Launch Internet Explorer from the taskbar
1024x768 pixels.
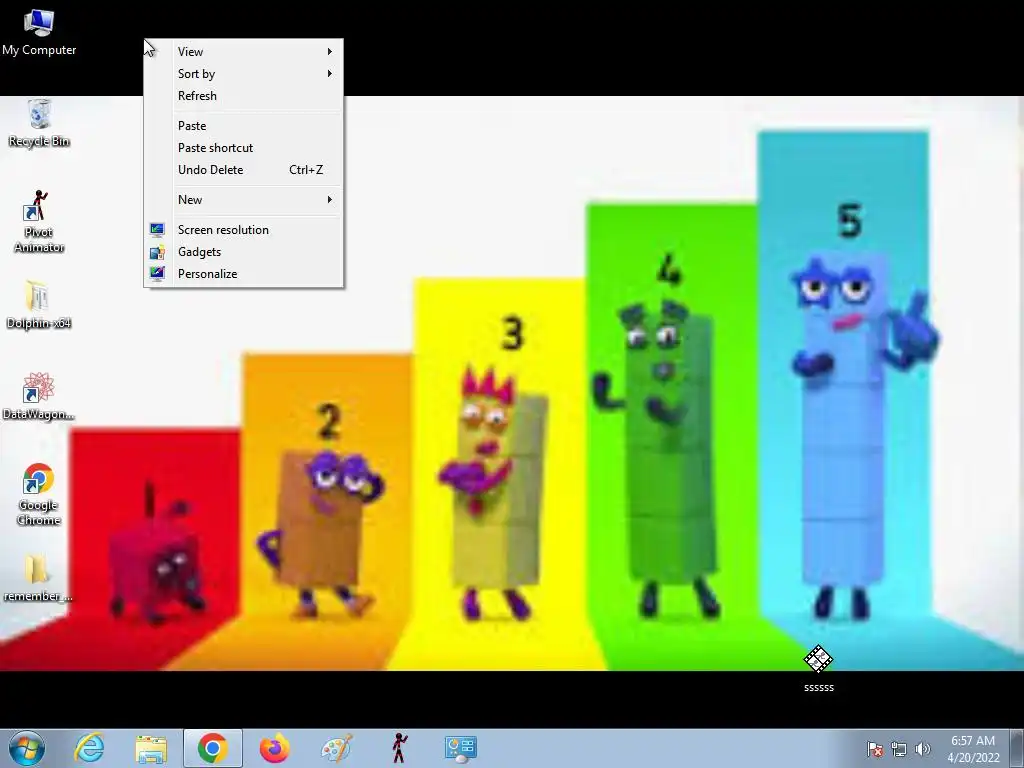[89, 748]
